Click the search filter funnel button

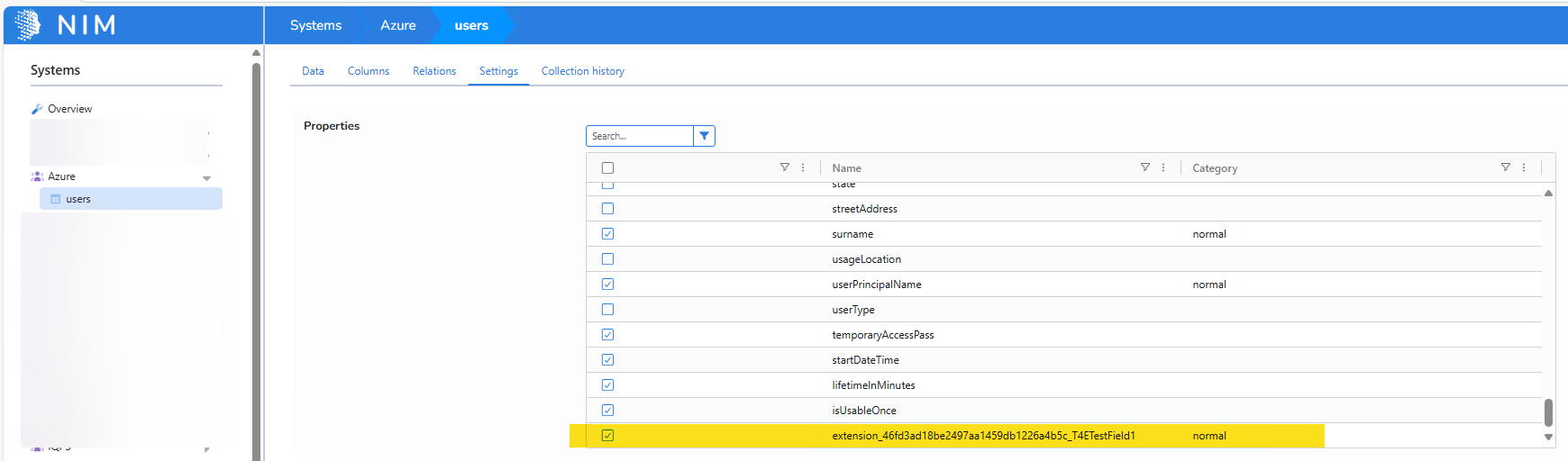tap(704, 136)
